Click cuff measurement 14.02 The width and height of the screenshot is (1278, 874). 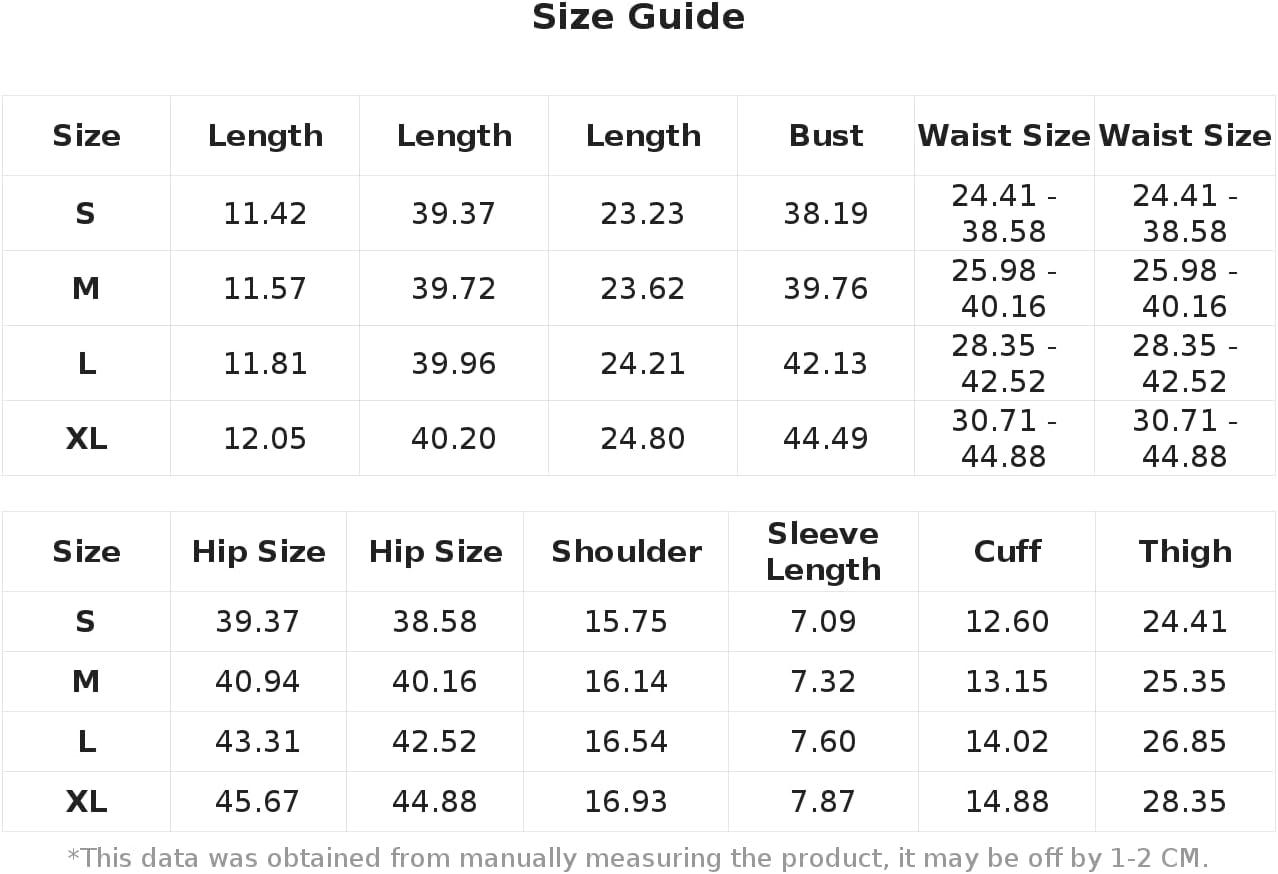click(1007, 742)
